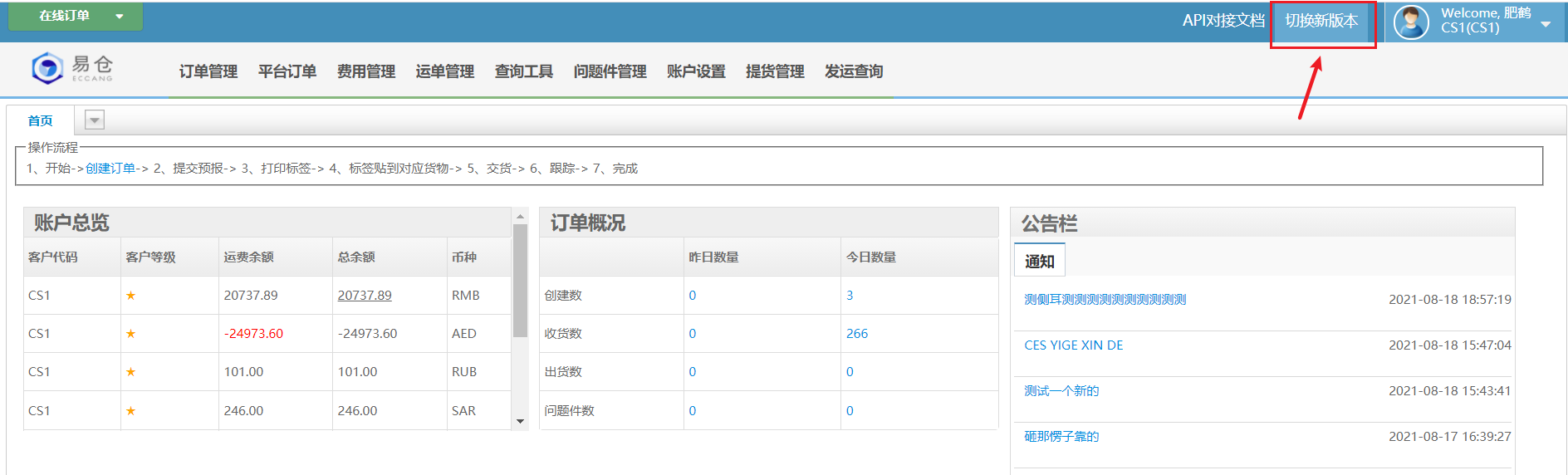
Task: Switch to the 通知 tab in 公告栏
Action: (1039, 262)
